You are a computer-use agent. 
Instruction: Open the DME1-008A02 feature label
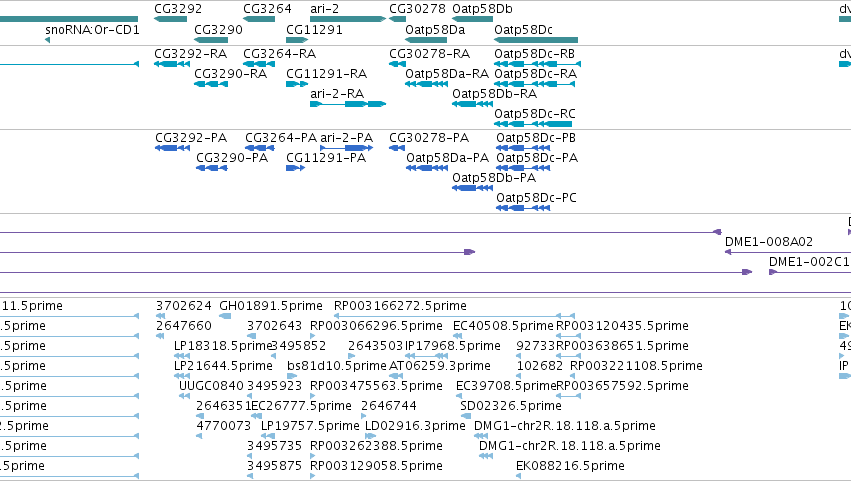coord(769,242)
